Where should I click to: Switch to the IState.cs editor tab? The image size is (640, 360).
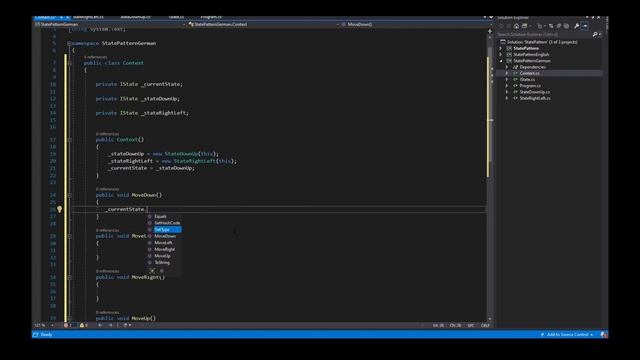point(176,18)
